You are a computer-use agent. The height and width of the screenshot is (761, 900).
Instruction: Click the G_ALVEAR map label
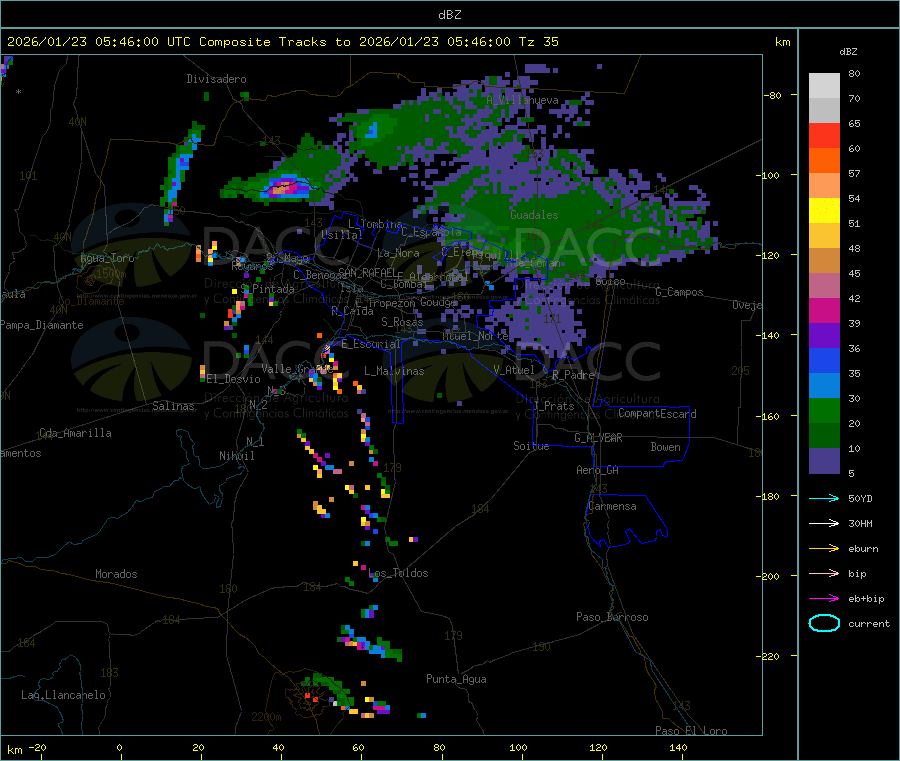[598, 438]
